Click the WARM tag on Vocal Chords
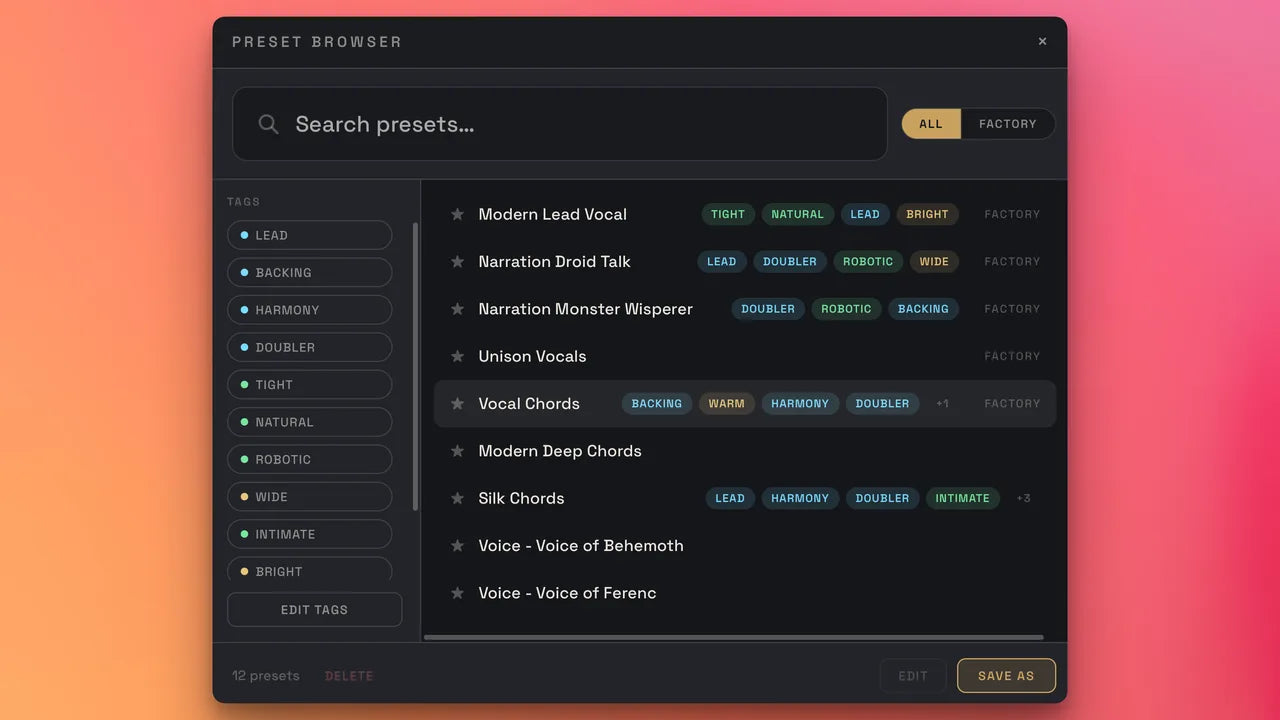The image size is (1280, 720). pos(726,403)
